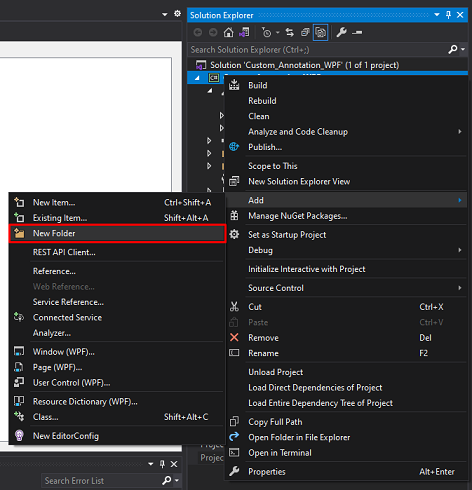Click the search magnifier in Solution Explorer
472x490 pixels.
pyautogui.click(x=453, y=50)
